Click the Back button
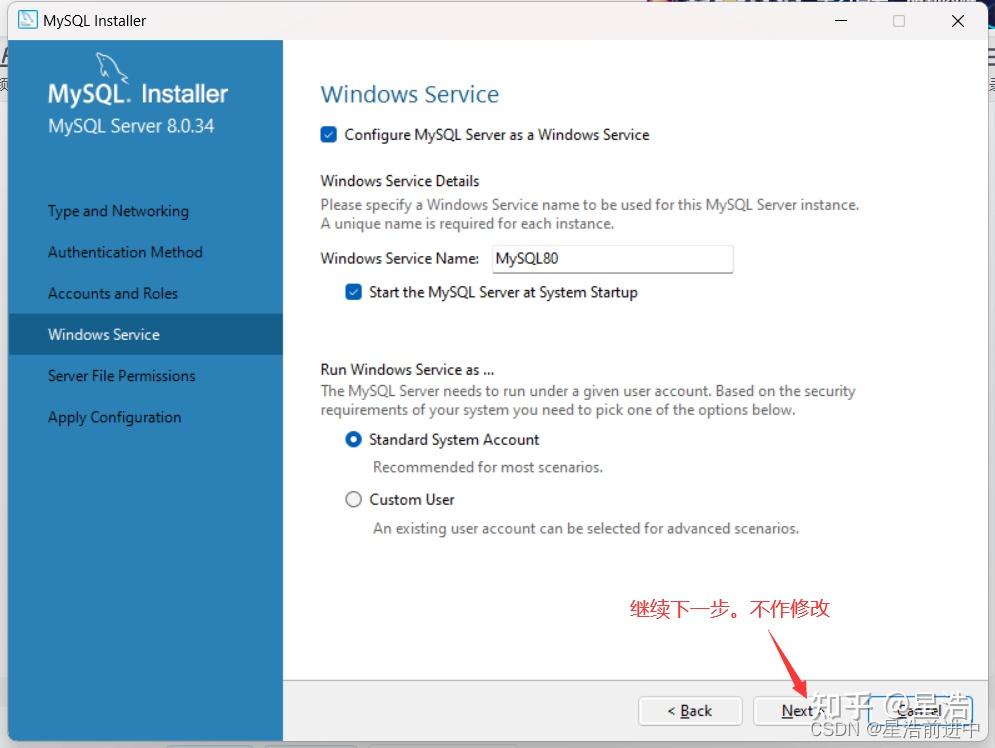 [x=690, y=711]
